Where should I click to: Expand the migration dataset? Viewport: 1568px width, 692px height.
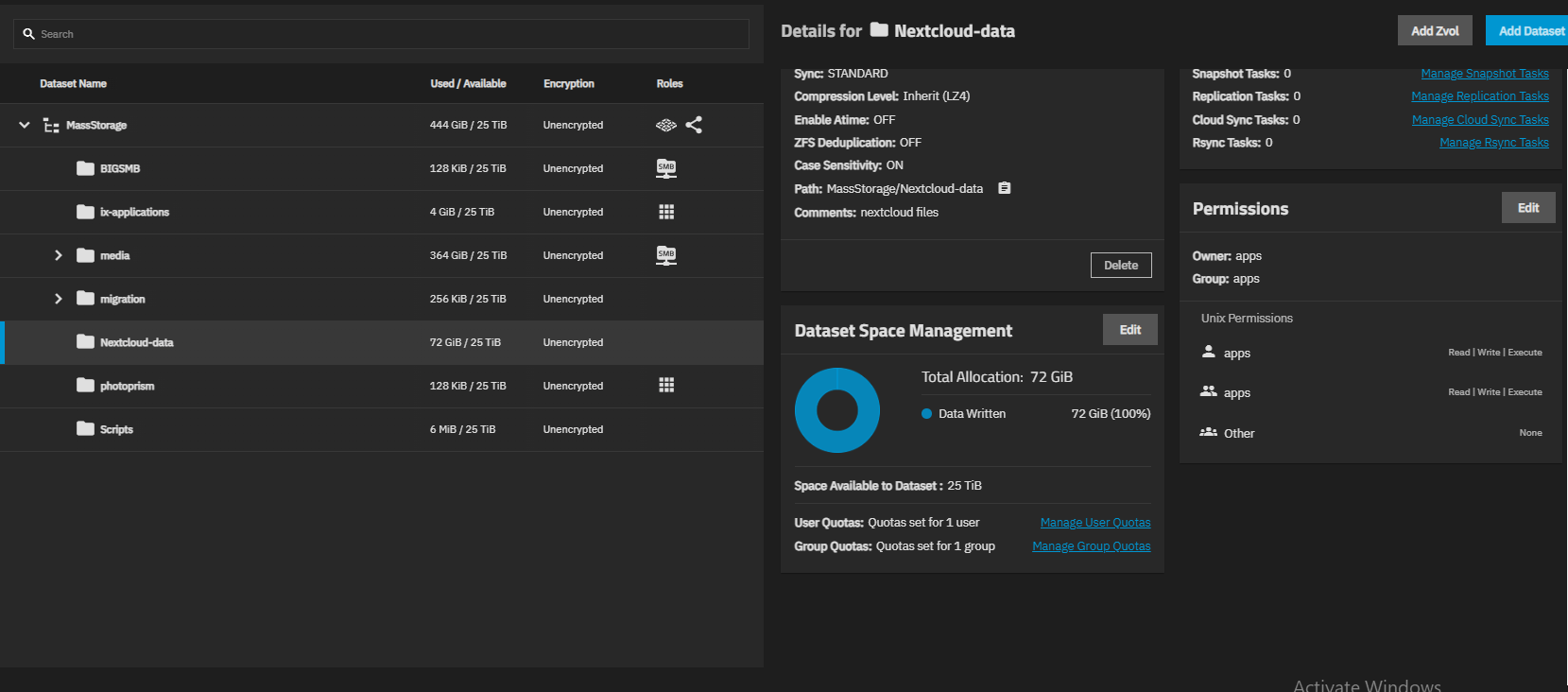[59, 299]
